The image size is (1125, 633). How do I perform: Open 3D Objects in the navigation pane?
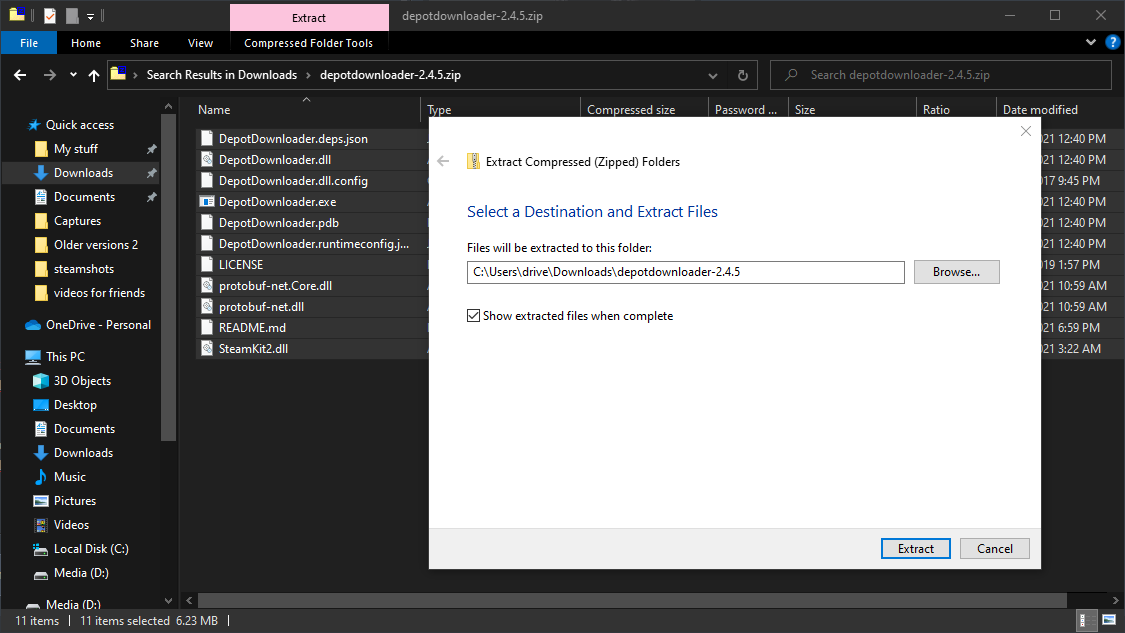(x=82, y=381)
